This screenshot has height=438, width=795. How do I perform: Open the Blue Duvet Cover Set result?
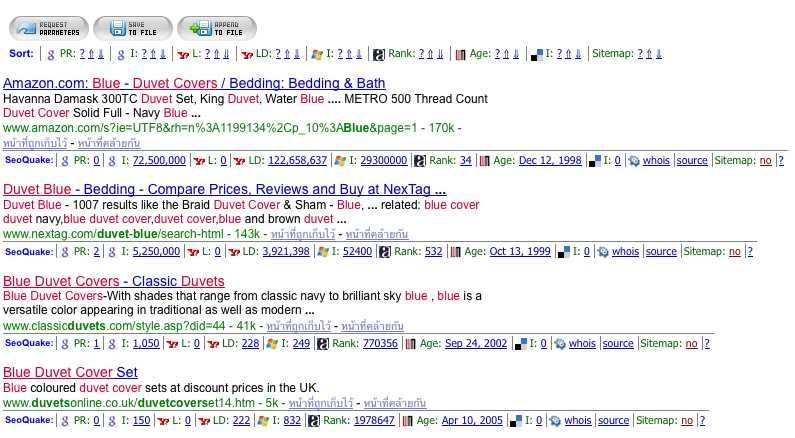click(x=70, y=373)
